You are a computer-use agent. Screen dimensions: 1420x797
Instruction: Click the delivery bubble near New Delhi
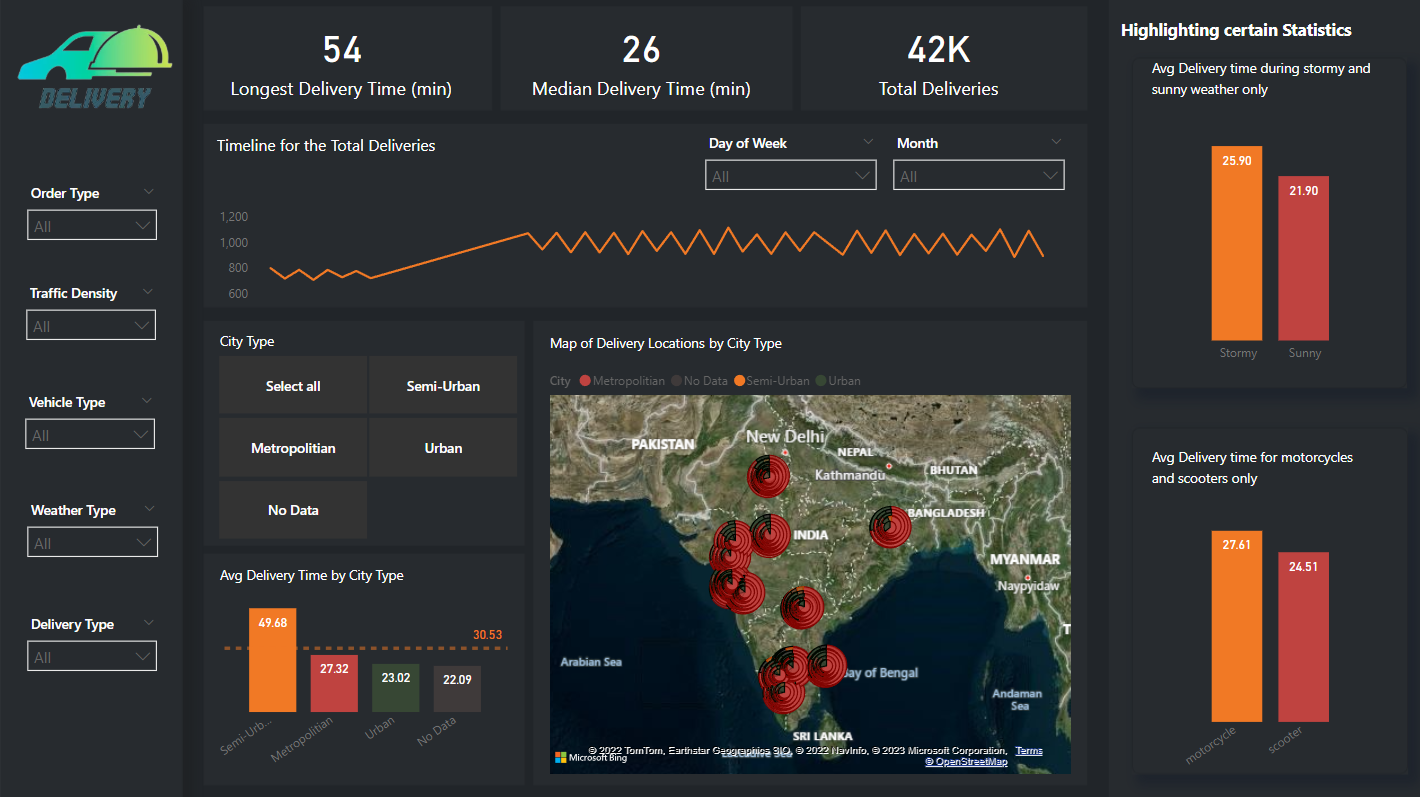pyautogui.click(x=768, y=476)
